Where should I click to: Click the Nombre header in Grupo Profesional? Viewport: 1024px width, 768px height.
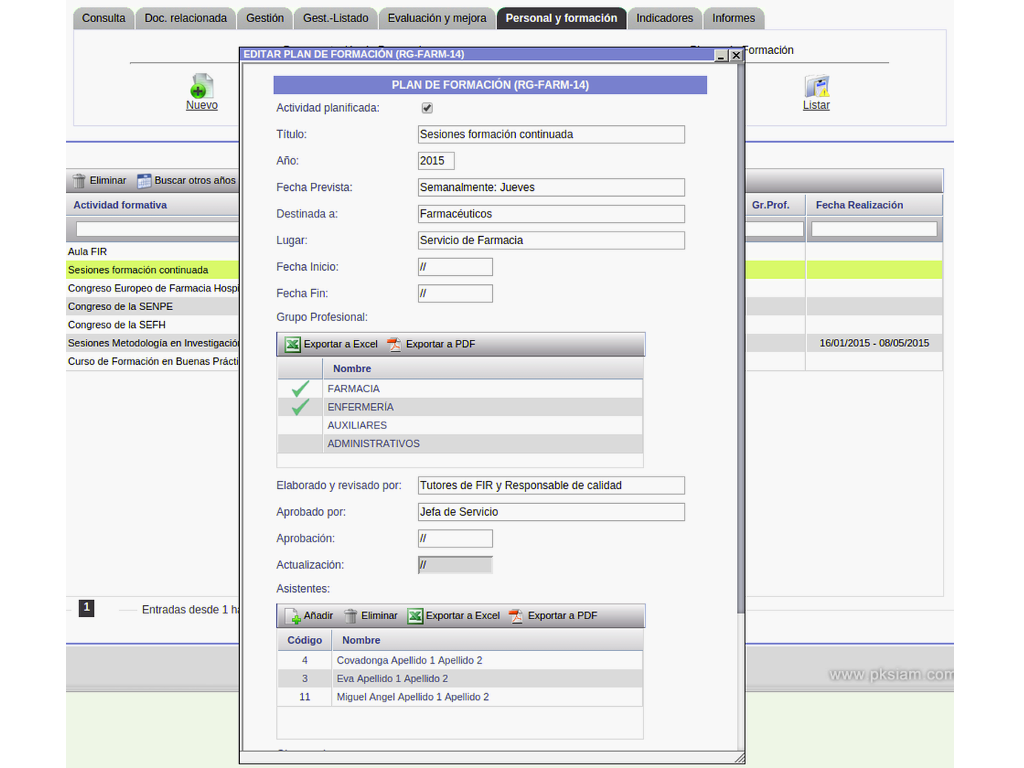[x=352, y=368]
